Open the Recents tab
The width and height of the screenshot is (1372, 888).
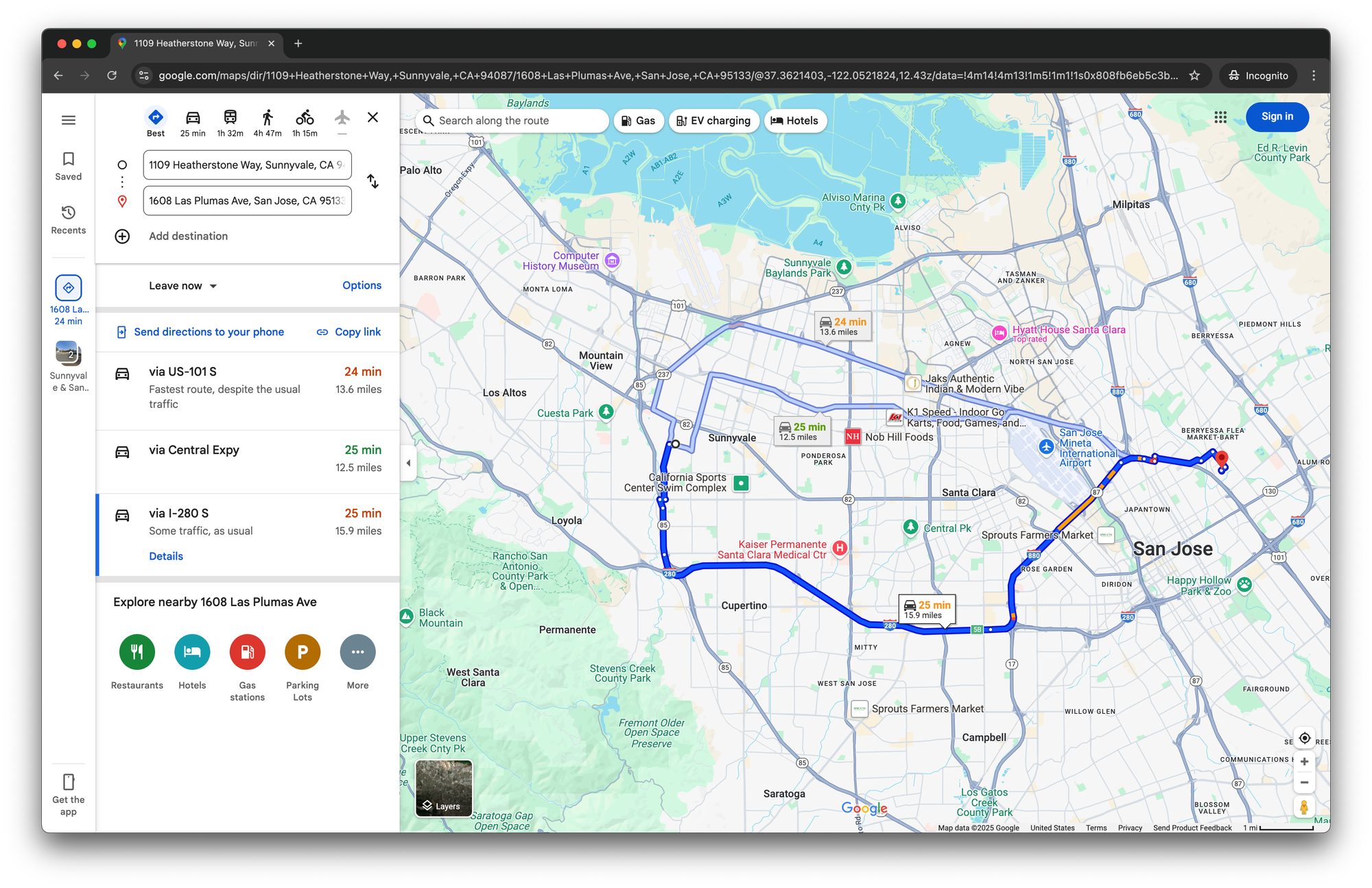69,219
